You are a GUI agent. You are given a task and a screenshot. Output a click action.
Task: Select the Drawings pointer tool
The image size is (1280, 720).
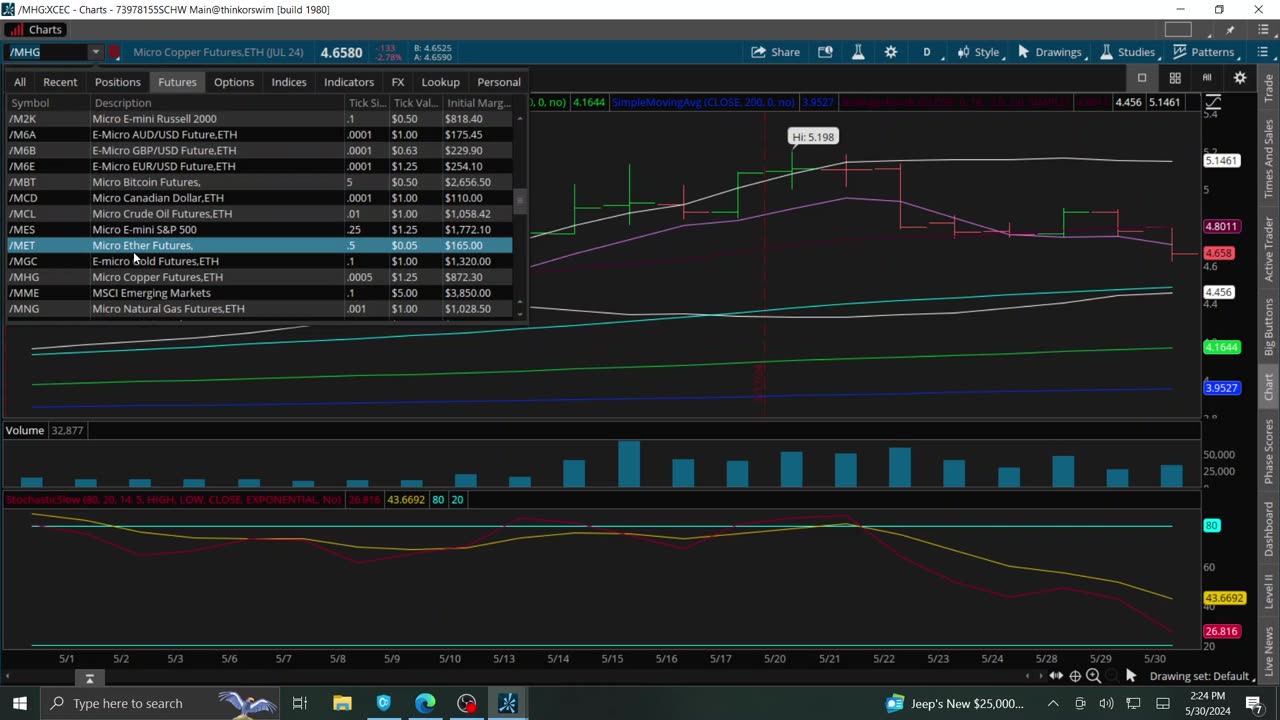(x=1023, y=52)
